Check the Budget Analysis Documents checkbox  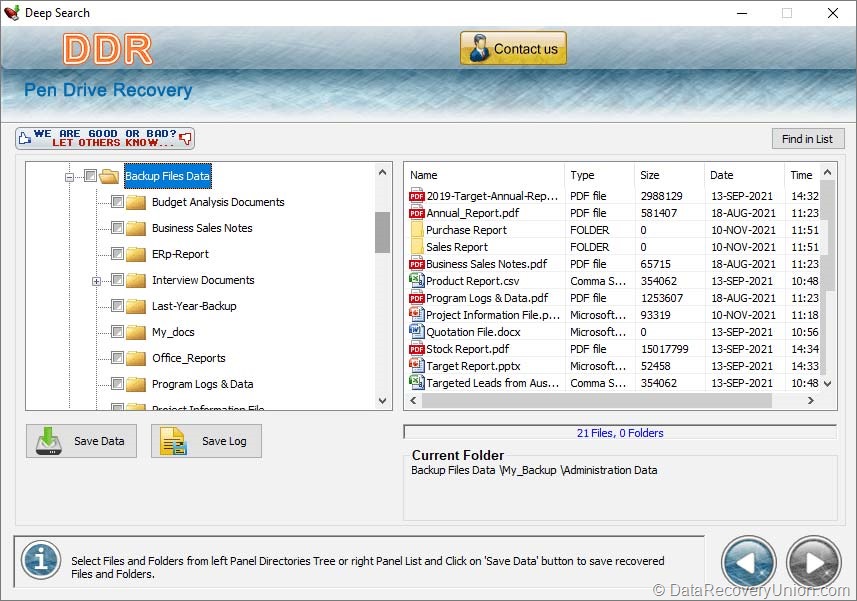117,202
